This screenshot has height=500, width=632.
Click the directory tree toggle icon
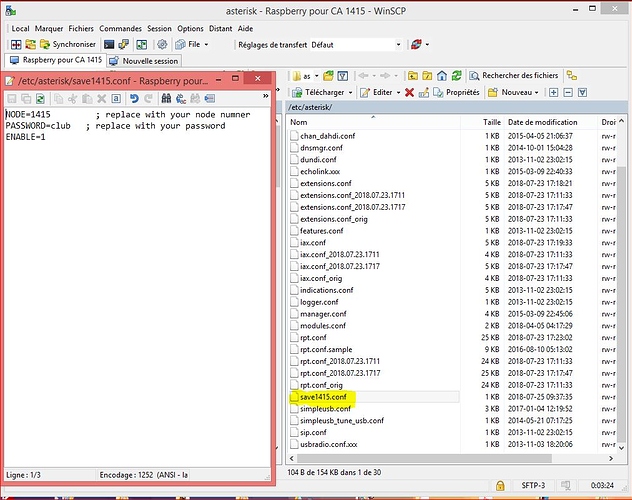coord(572,75)
